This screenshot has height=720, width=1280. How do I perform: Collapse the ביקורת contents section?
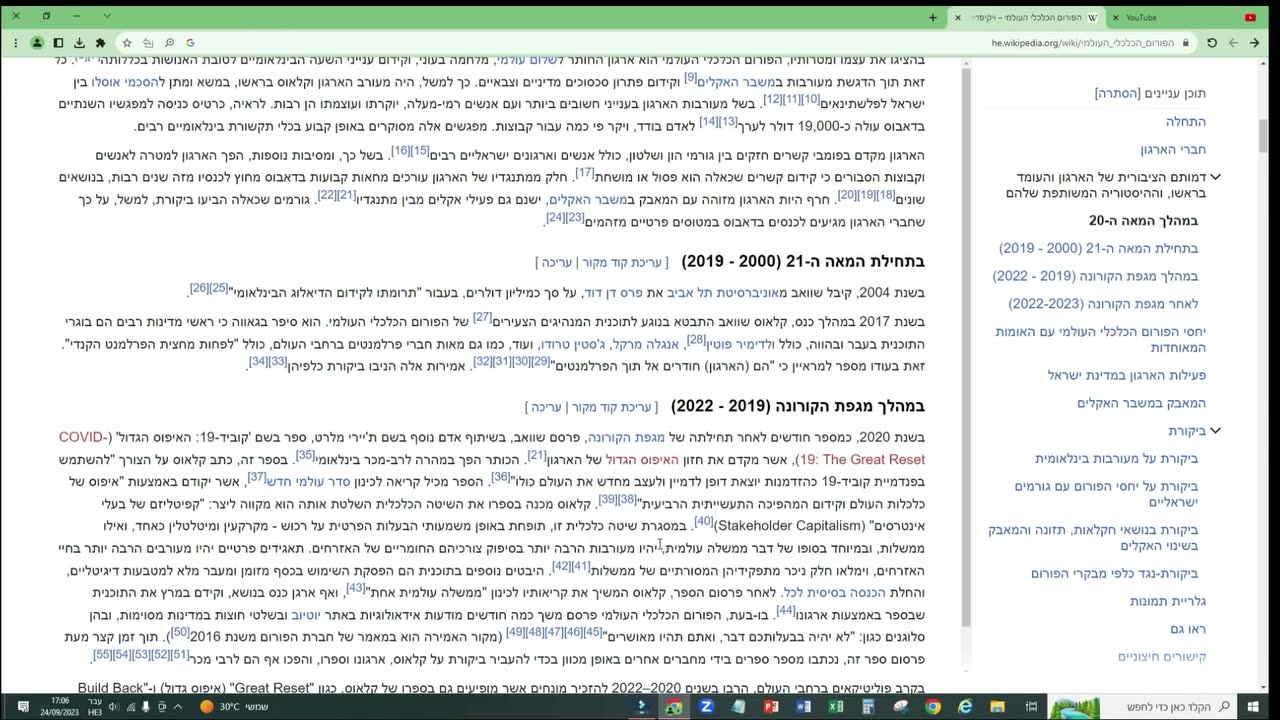click(x=1216, y=431)
